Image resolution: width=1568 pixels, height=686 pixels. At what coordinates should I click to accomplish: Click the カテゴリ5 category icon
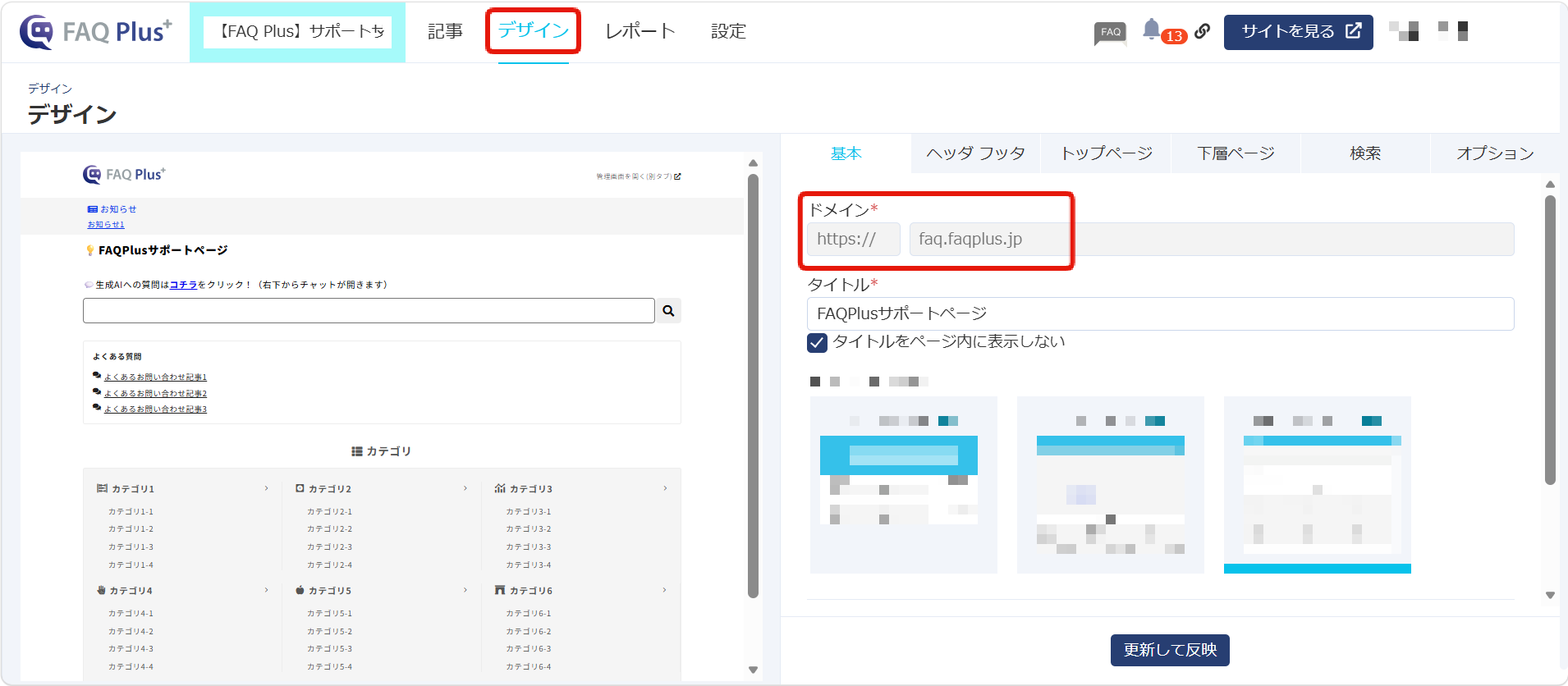pyautogui.click(x=300, y=590)
